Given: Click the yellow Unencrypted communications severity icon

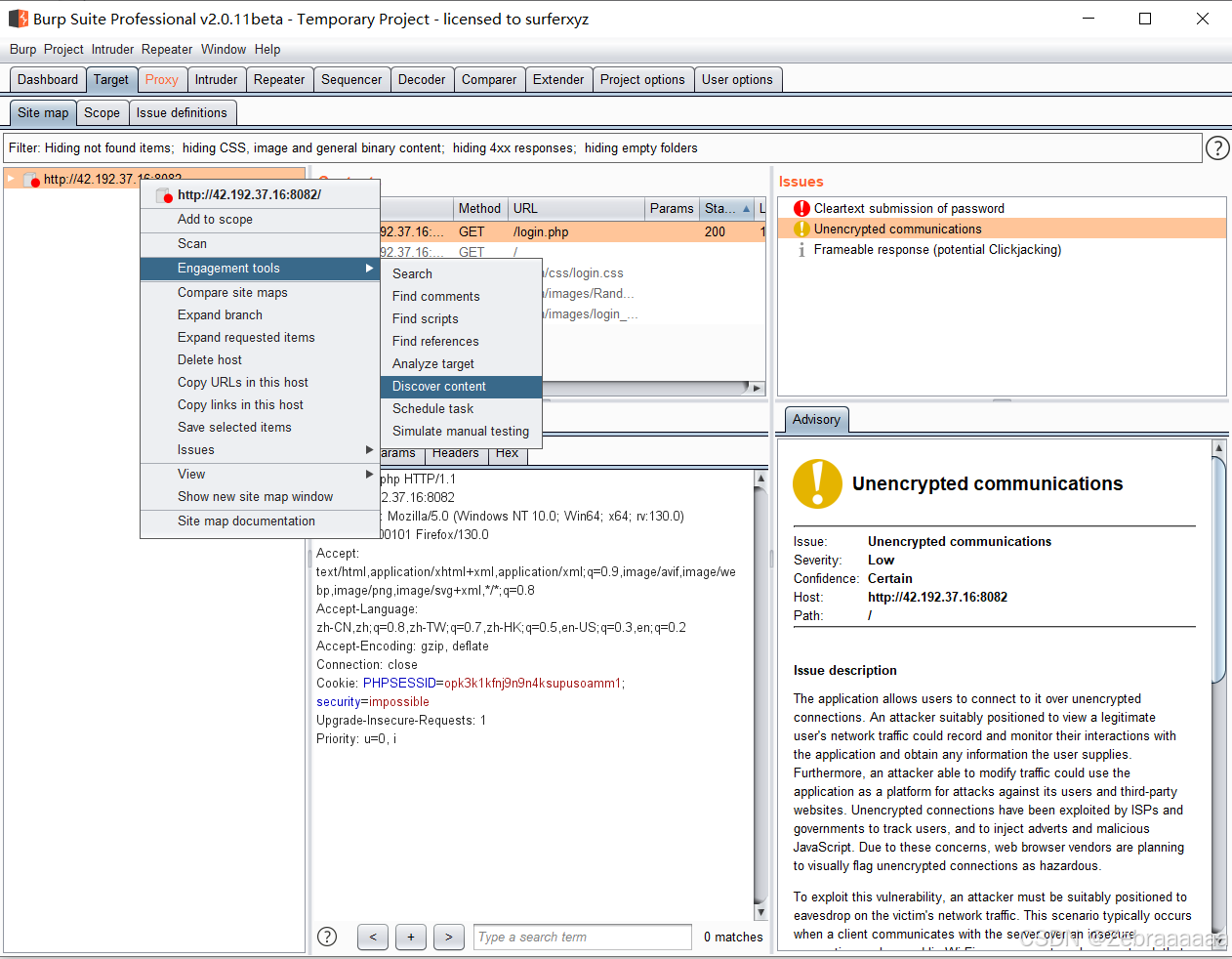Looking at the screenshot, I should coord(801,229).
